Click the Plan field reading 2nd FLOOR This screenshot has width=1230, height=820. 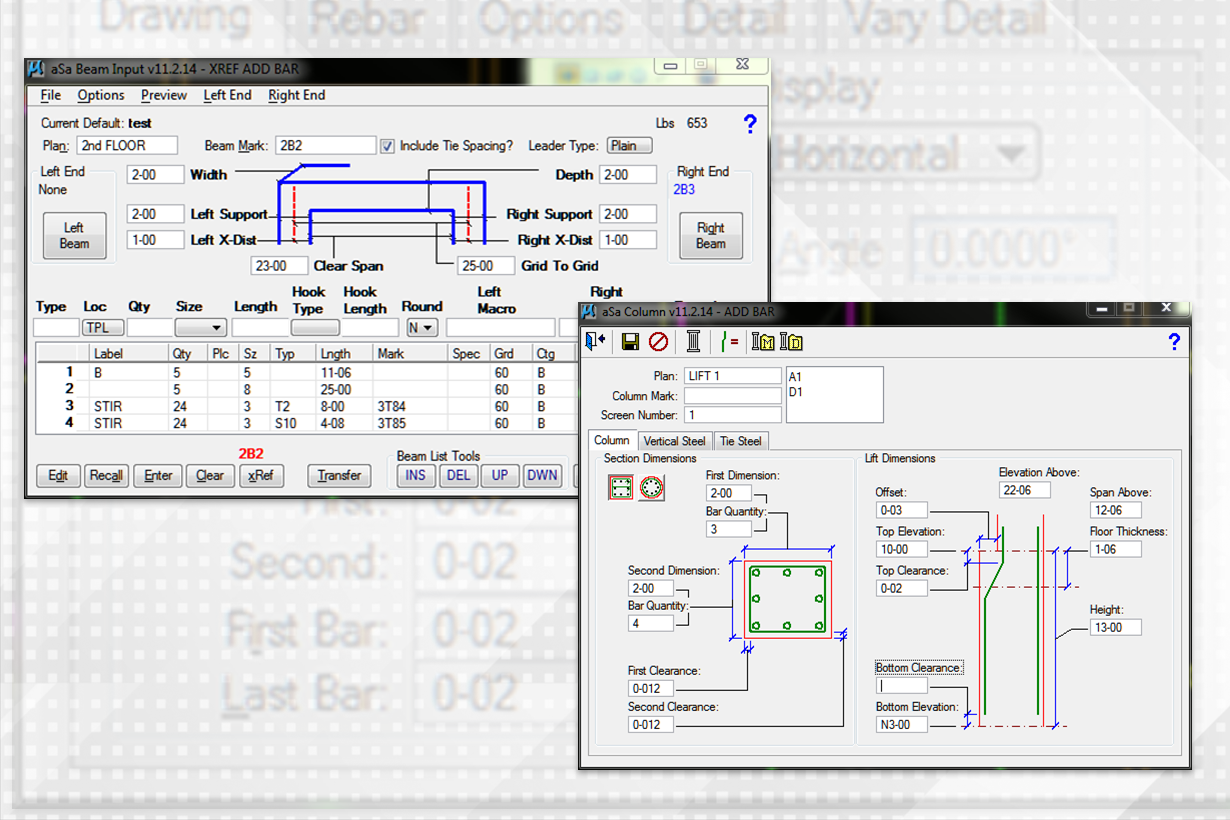pyautogui.click(x=127, y=146)
